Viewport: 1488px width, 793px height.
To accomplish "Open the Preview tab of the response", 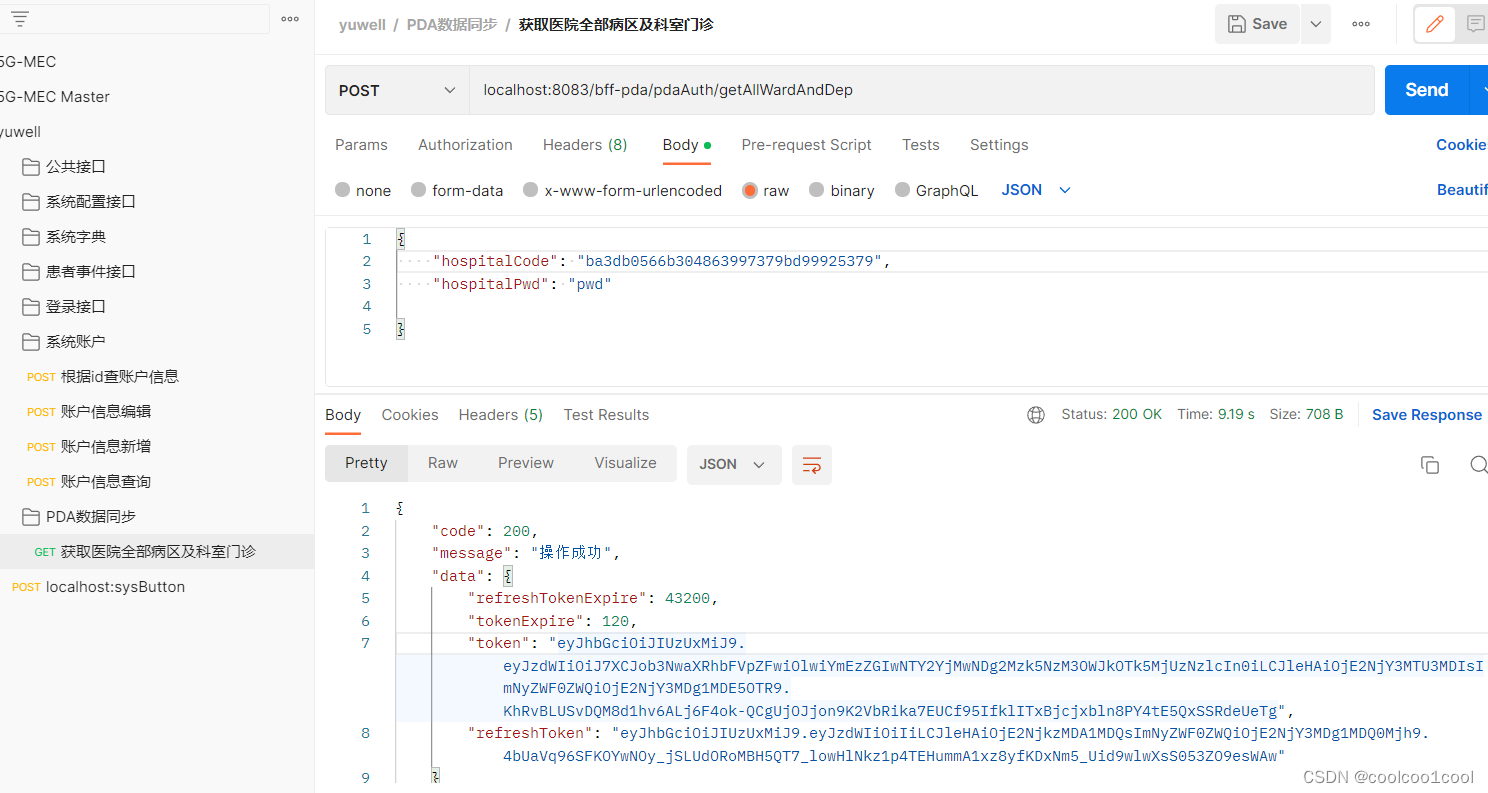I will (525, 462).
